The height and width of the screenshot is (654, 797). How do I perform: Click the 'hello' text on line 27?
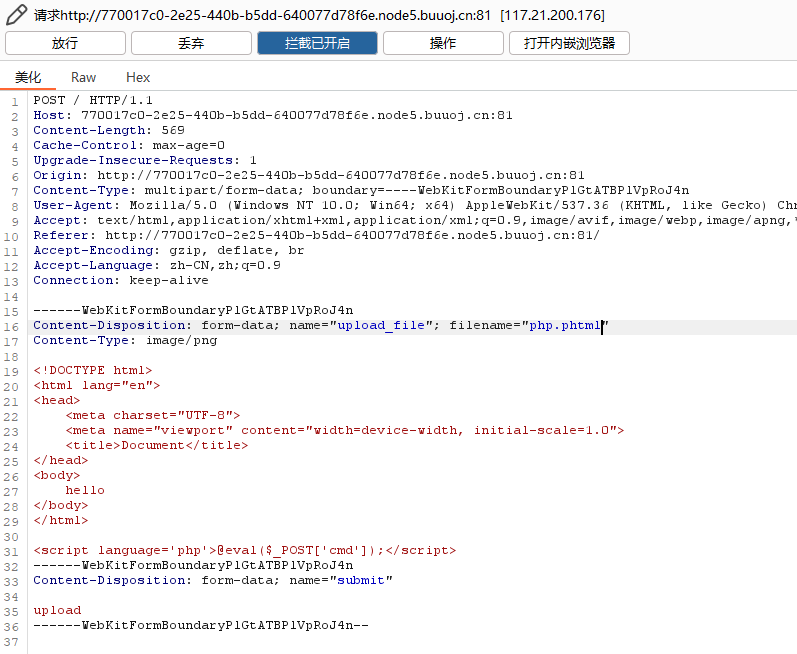[x=85, y=490]
